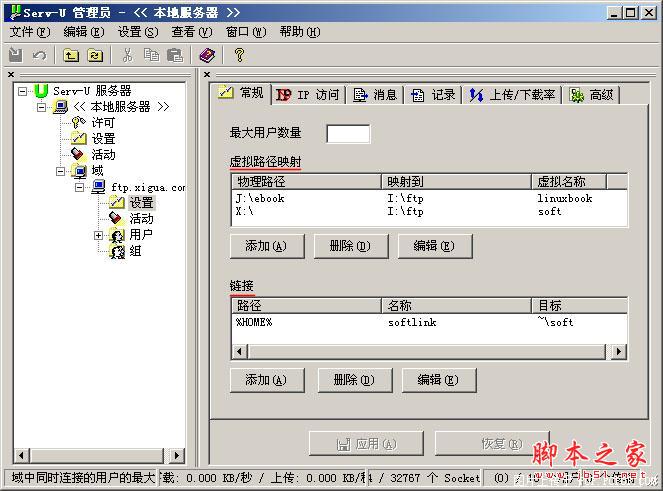This screenshot has width=663, height=491.
Task: Click 编辑(E) under virtual path mapping
Action: [x=435, y=246]
